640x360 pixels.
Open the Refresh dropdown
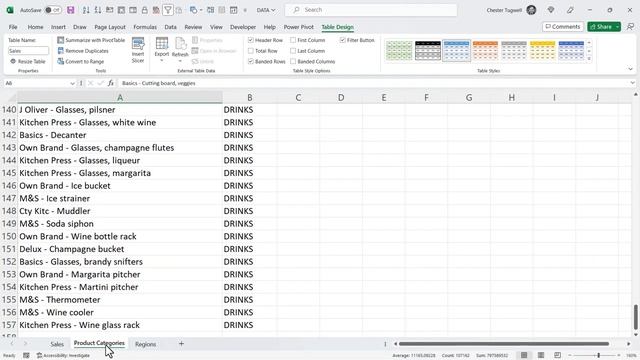click(180, 60)
